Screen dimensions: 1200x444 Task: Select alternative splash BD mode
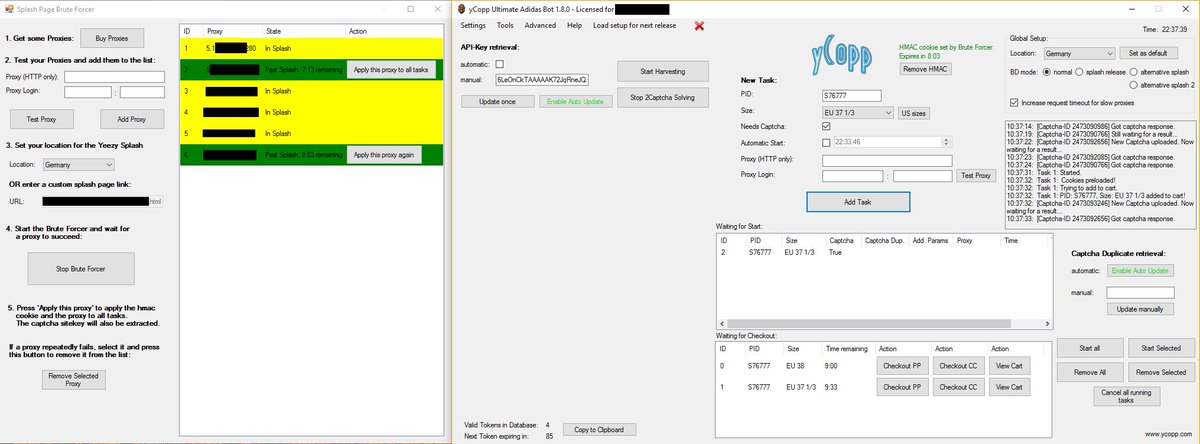[x=1133, y=72]
